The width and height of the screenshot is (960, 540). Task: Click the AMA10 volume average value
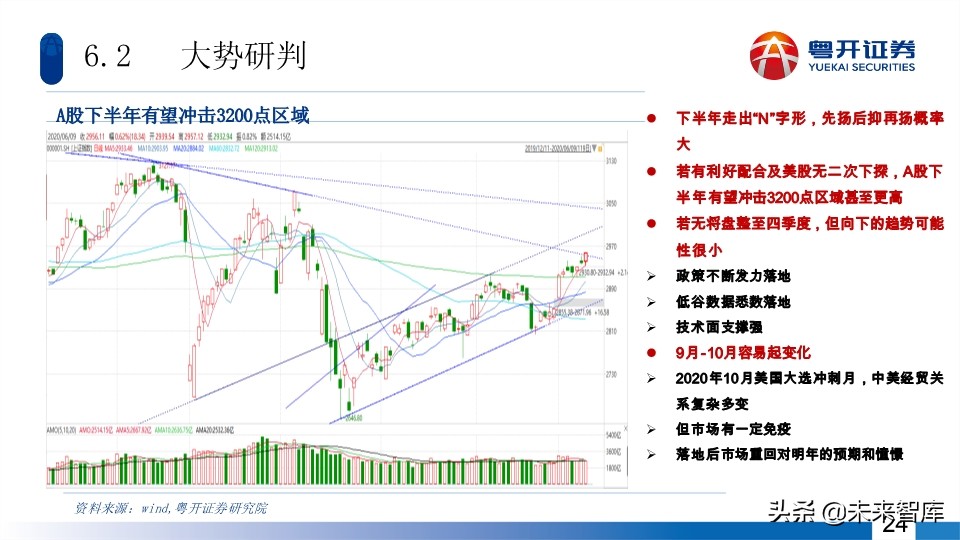173,430
